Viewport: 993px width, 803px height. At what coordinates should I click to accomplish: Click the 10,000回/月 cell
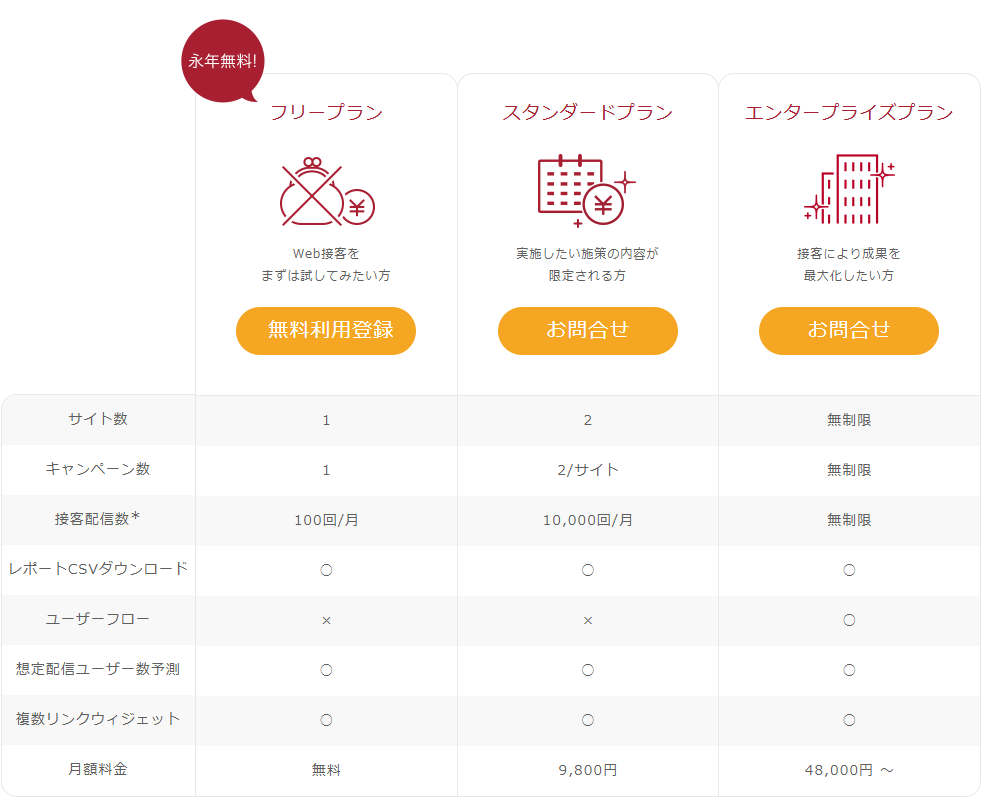pos(588,520)
